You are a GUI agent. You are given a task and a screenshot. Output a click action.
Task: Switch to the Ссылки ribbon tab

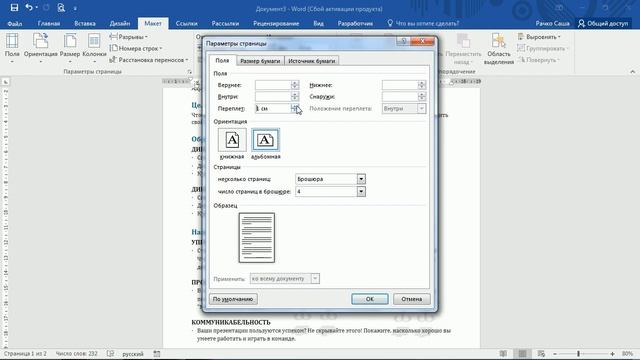187,23
